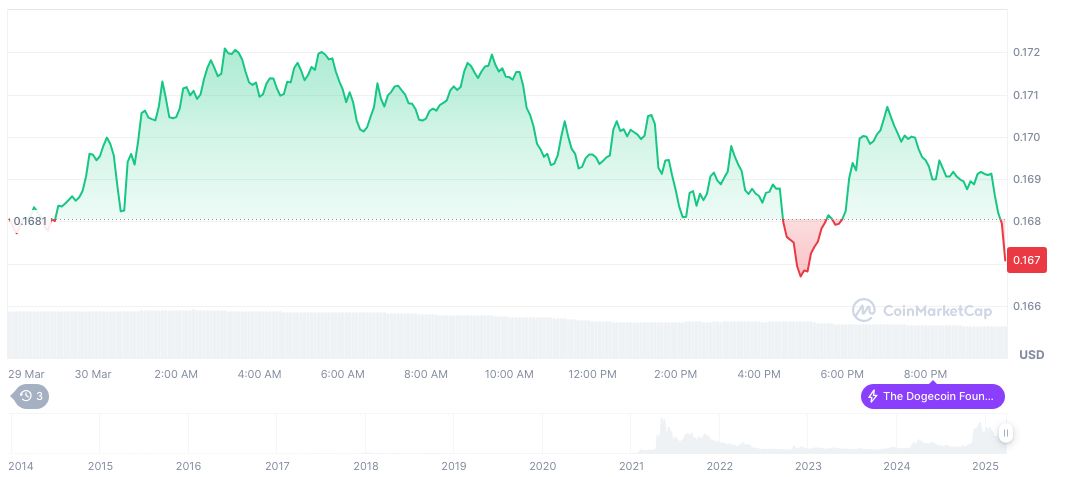
Task: Click 2021 on the historical timeline navigator
Action: click(x=631, y=466)
